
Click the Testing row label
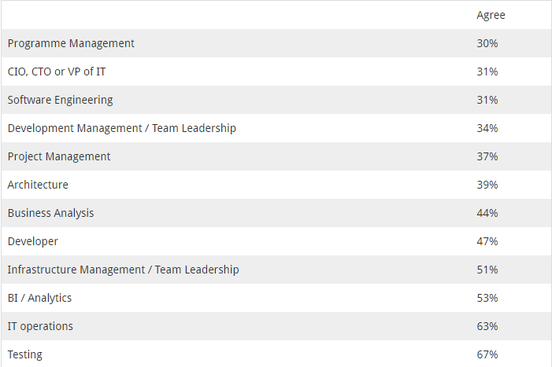point(25,355)
